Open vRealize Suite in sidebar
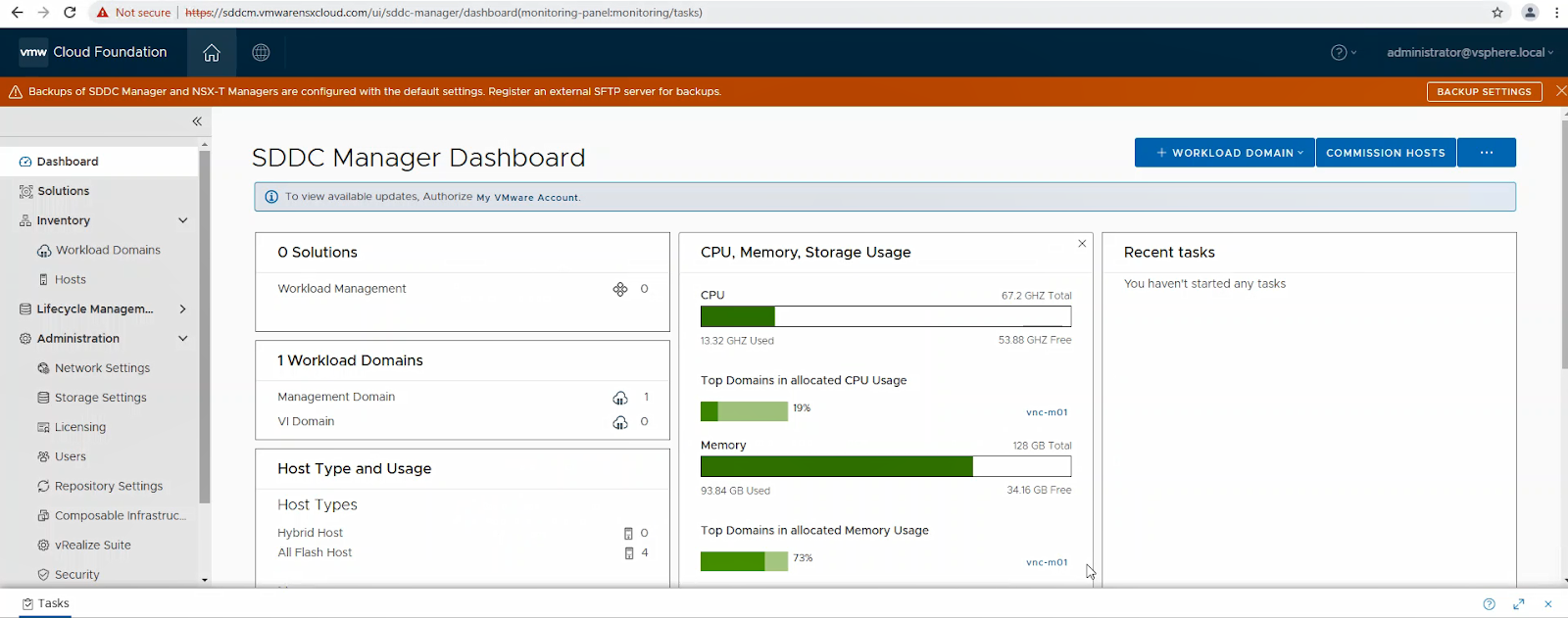The height and width of the screenshot is (618, 1568). tap(92, 545)
